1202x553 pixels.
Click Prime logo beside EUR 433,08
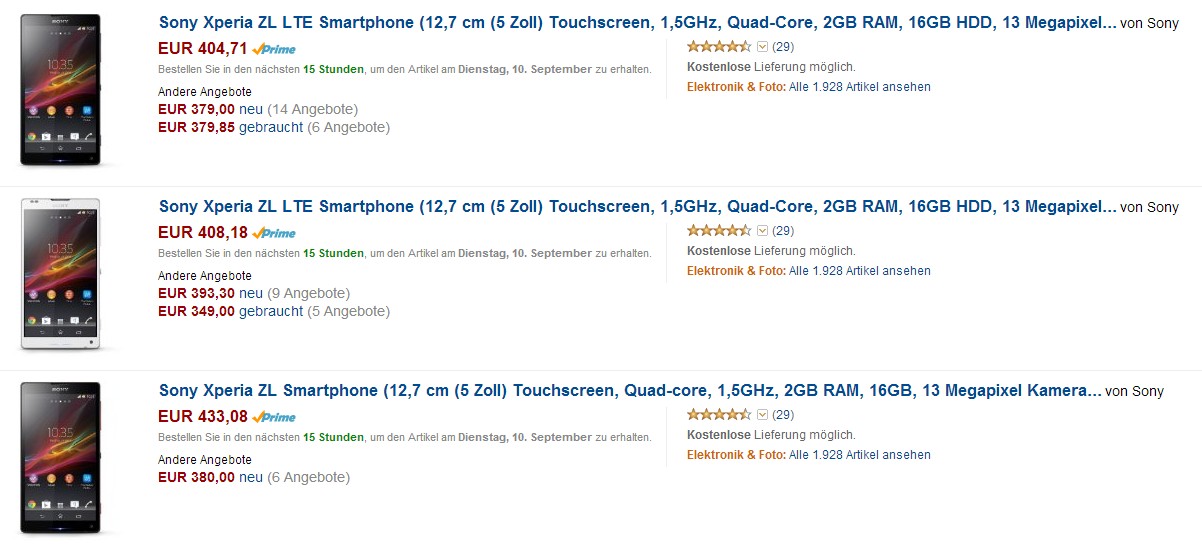(274, 416)
